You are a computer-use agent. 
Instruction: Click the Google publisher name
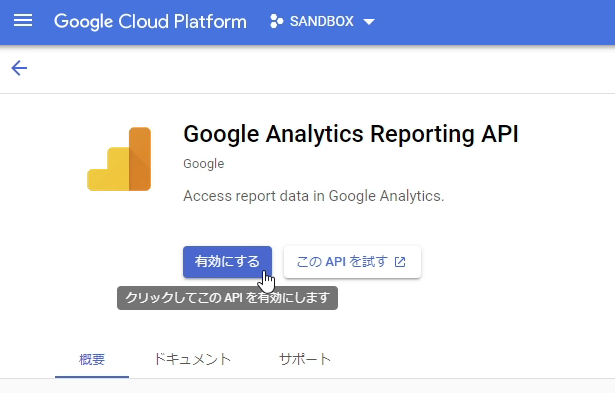(x=204, y=164)
